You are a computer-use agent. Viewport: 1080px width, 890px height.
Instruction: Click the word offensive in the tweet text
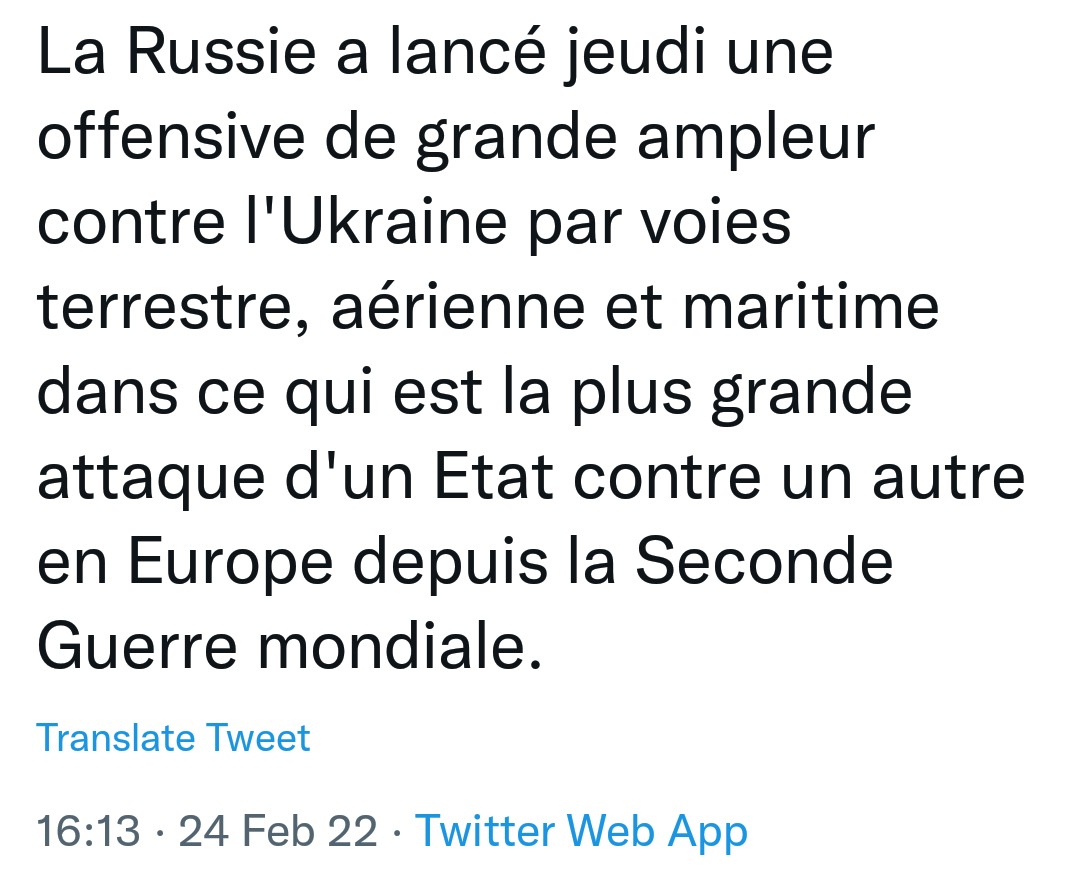pyautogui.click(x=171, y=136)
